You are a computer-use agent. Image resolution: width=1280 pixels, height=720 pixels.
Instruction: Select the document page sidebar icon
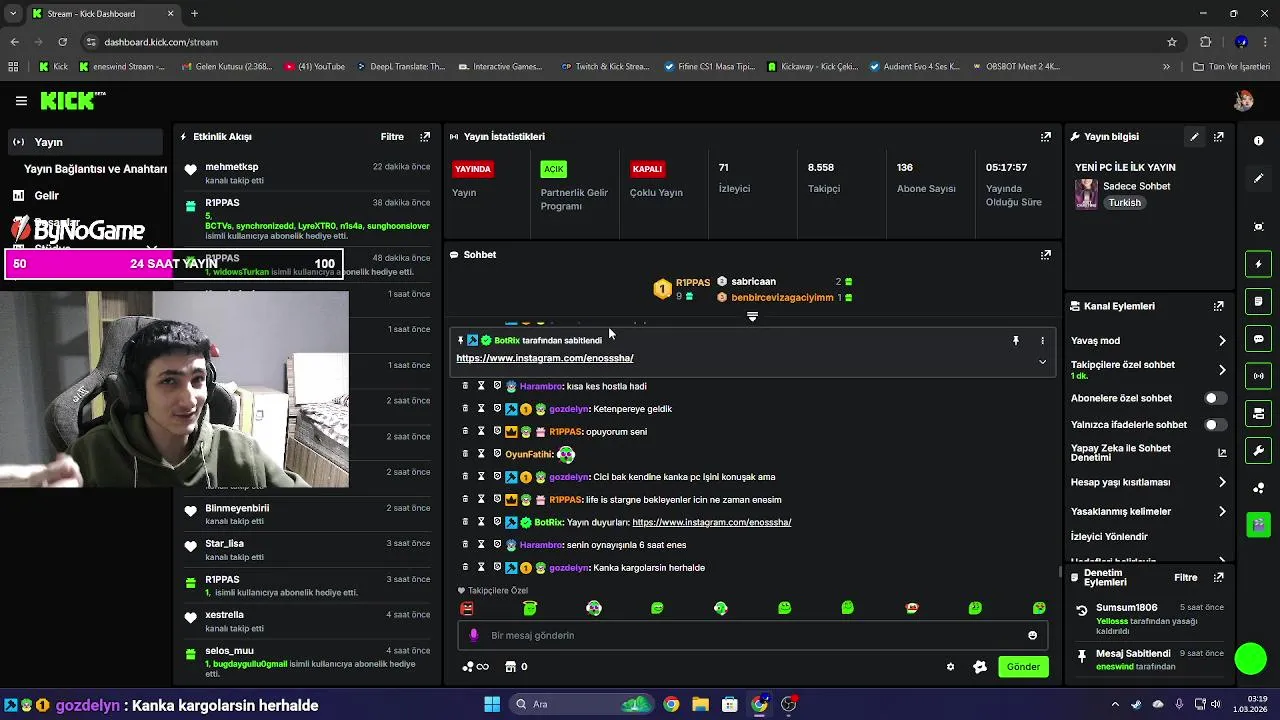(x=1258, y=301)
